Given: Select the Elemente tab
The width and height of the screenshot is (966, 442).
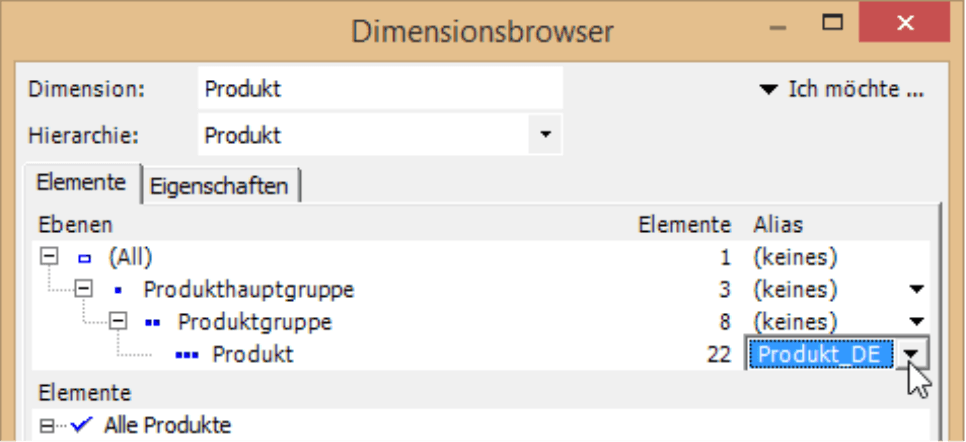Looking at the screenshot, I should (81, 183).
